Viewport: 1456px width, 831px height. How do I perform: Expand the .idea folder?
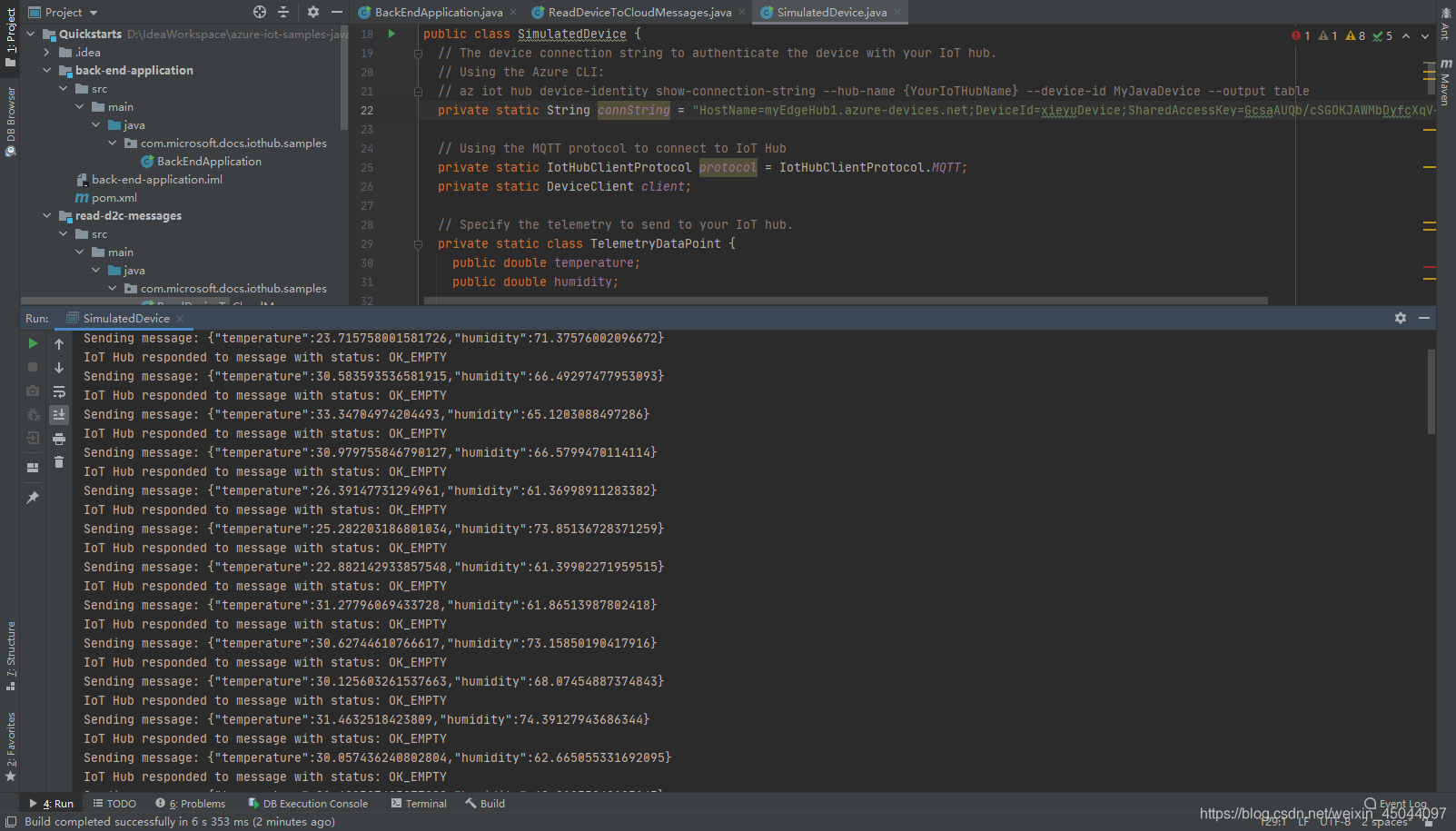pos(47,52)
